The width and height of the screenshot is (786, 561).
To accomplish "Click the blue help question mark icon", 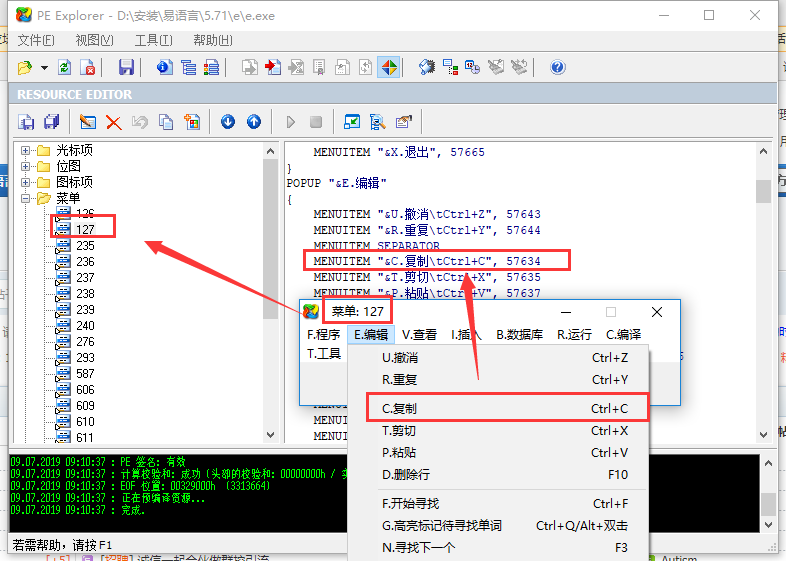I will coord(558,67).
